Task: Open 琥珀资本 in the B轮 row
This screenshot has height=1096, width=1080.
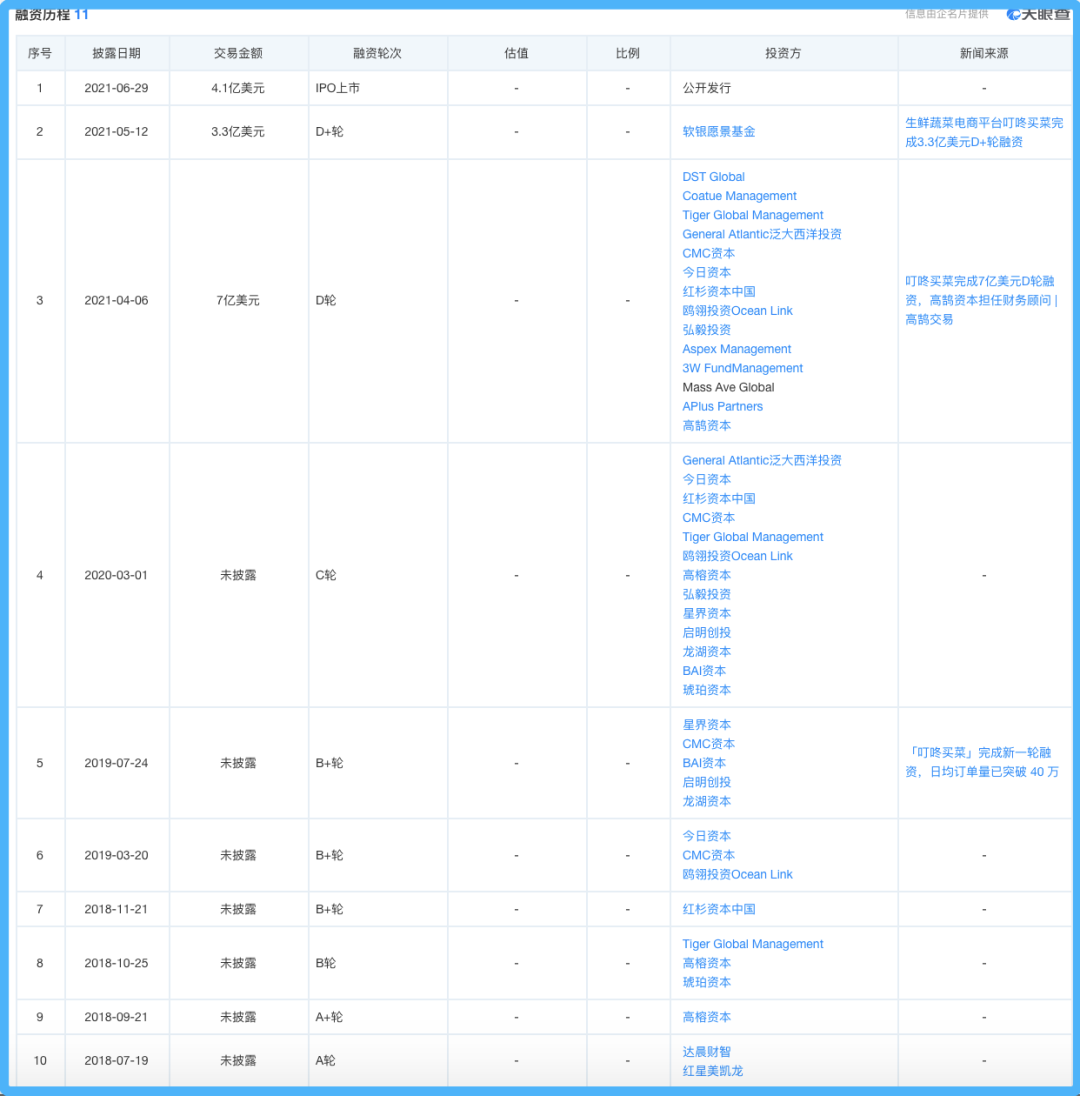Action: [707, 982]
